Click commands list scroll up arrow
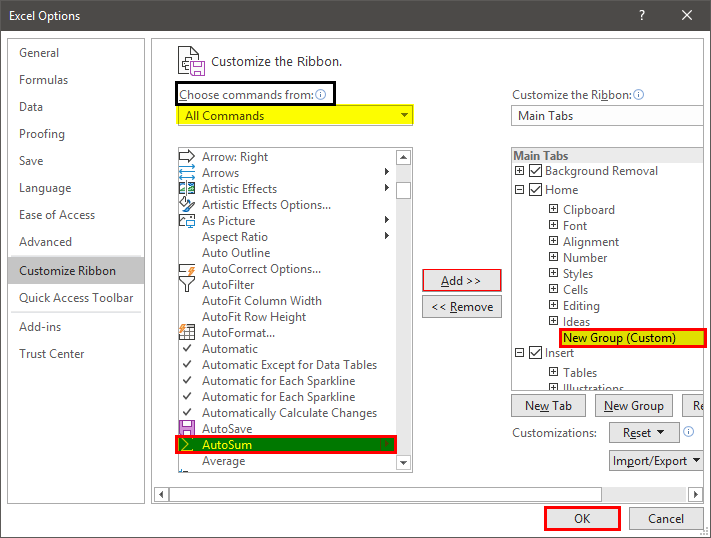 (x=403, y=157)
